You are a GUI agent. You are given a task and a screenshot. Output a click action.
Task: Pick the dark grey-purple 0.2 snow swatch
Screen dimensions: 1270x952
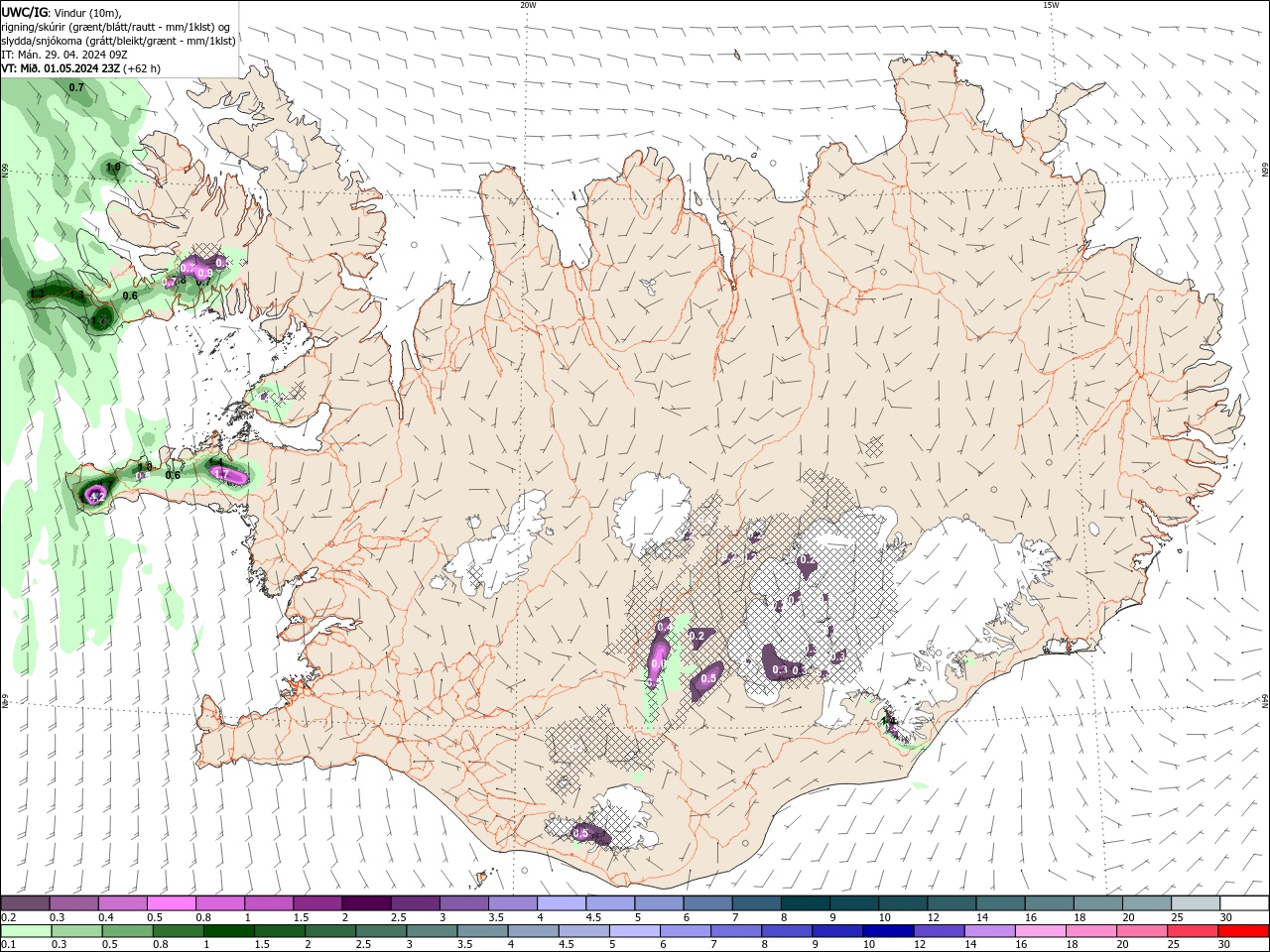25,903
